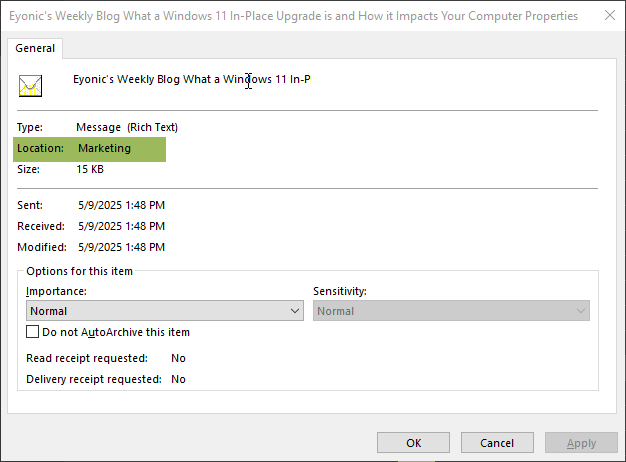Click Delivery receipt requested No value
Screen dimensions: 626x462
[178, 379]
